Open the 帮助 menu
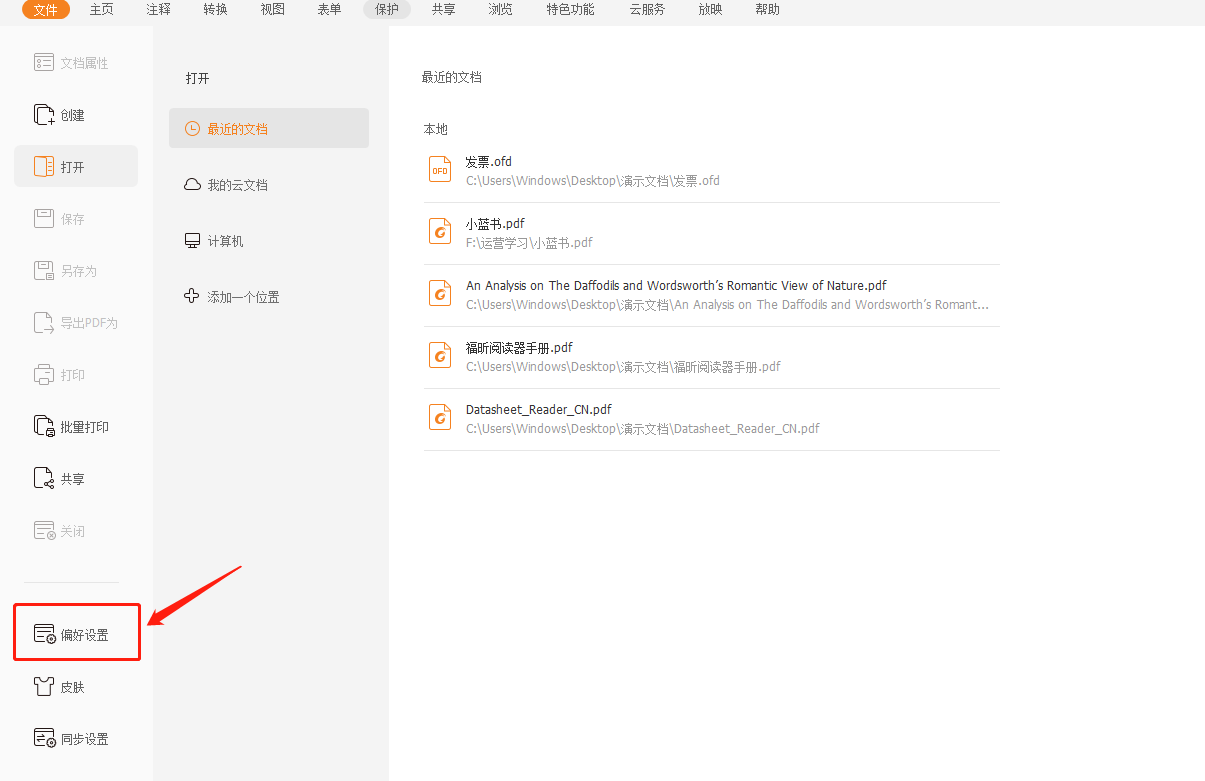Image resolution: width=1205 pixels, height=781 pixels. coord(768,10)
